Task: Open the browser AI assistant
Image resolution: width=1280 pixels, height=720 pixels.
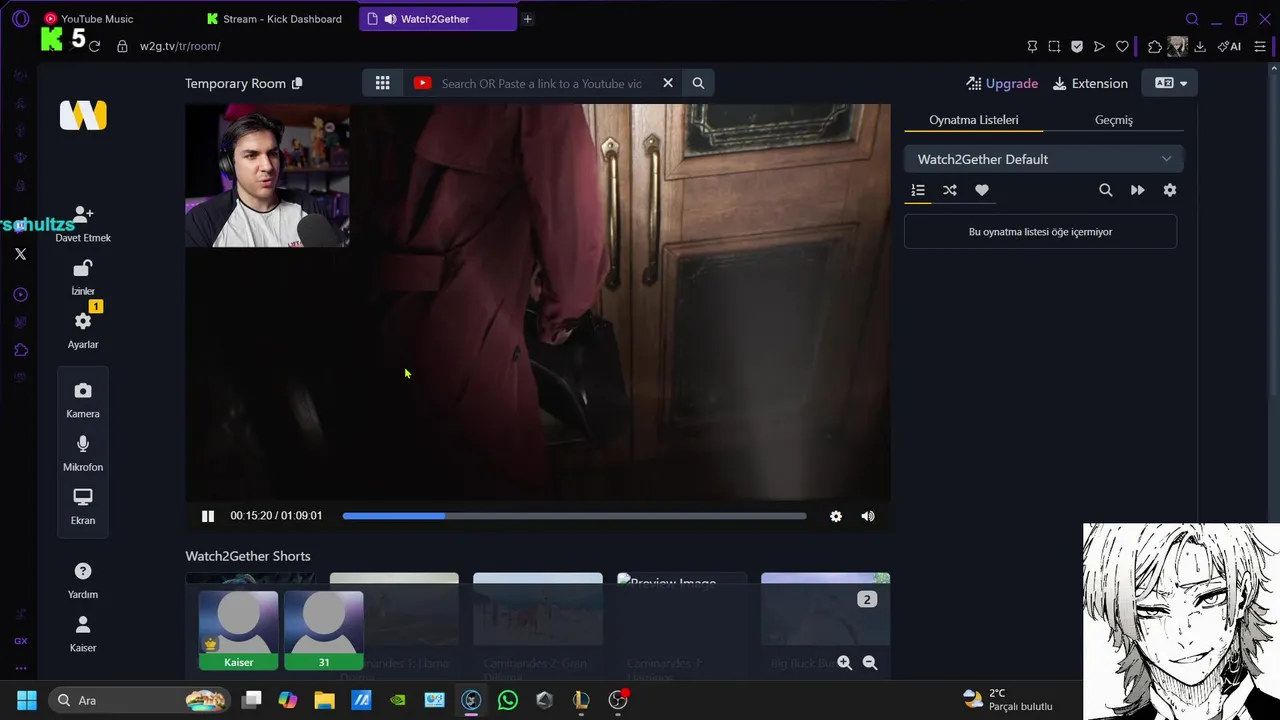Action: [1229, 46]
